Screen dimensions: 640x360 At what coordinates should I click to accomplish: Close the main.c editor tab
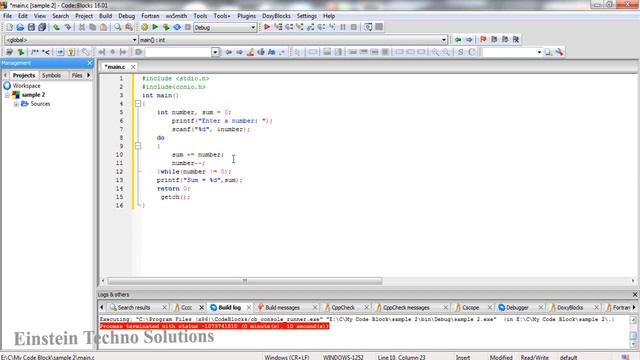133,67
